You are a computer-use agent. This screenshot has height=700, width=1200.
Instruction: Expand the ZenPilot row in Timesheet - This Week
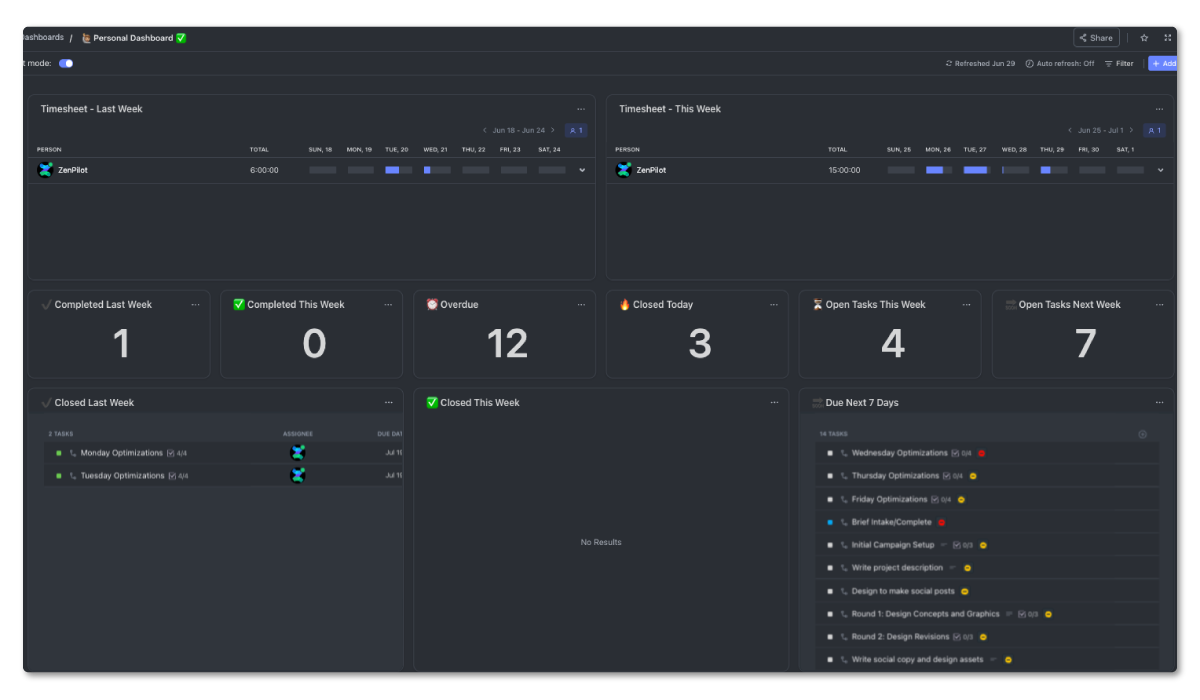[1160, 169]
